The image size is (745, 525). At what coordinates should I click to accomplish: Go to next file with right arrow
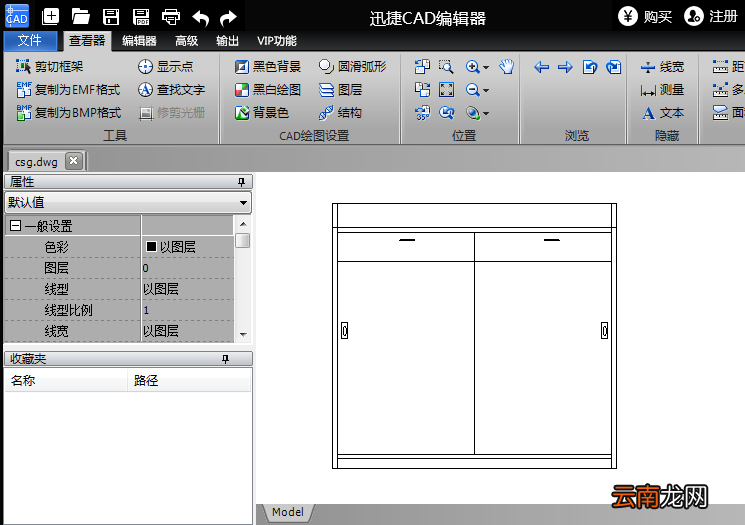click(x=565, y=67)
